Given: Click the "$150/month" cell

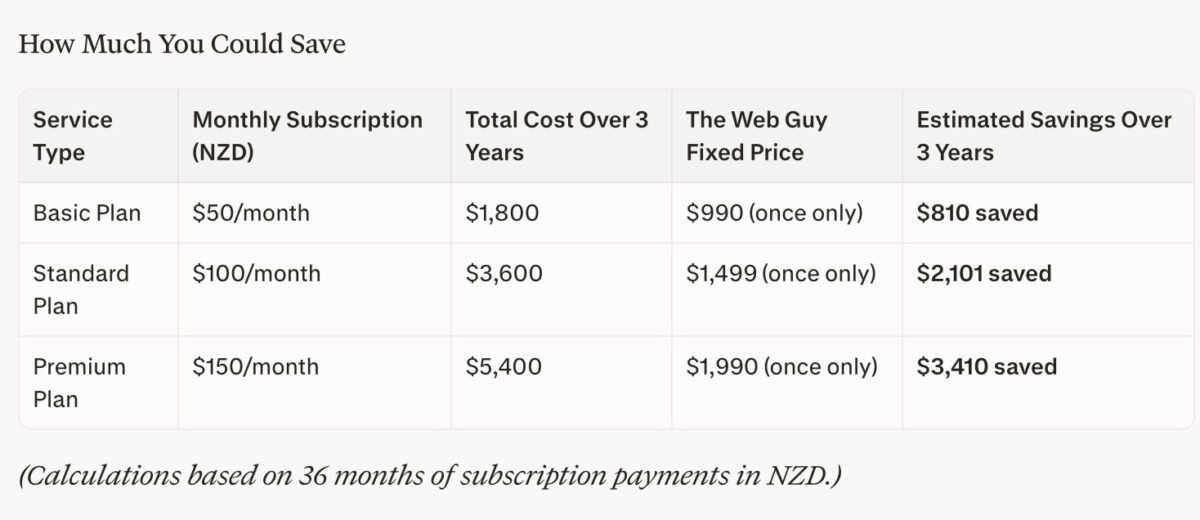Looking at the screenshot, I should [255, 367].
